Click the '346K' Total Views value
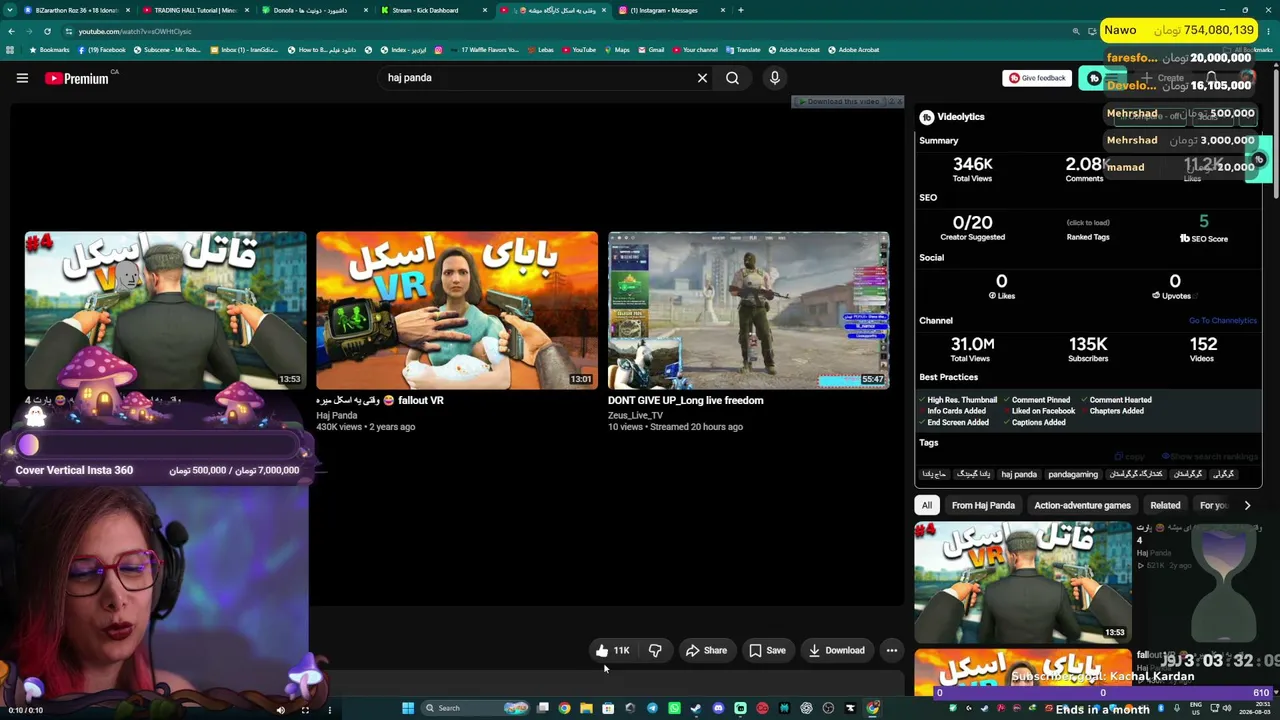 pyautogui.click(x=972, y=164)
